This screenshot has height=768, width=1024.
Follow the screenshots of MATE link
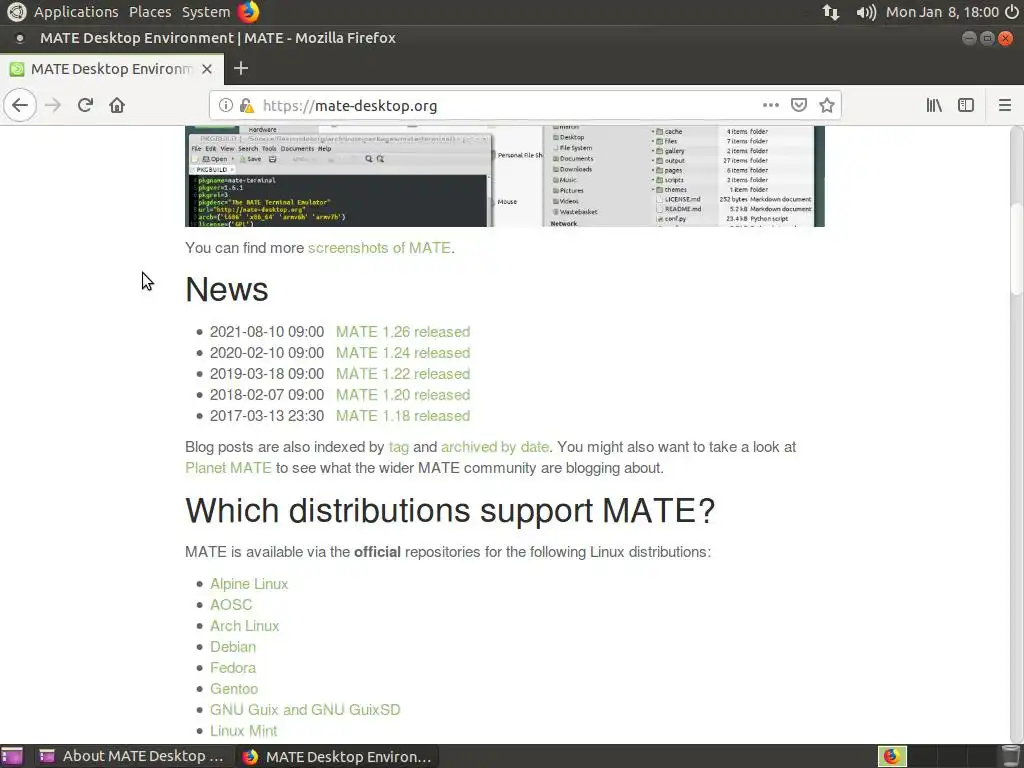(x=379, y=248)
